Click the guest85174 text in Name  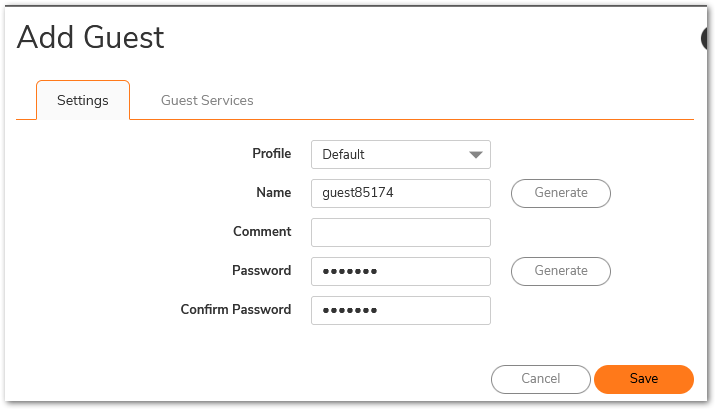357,193
